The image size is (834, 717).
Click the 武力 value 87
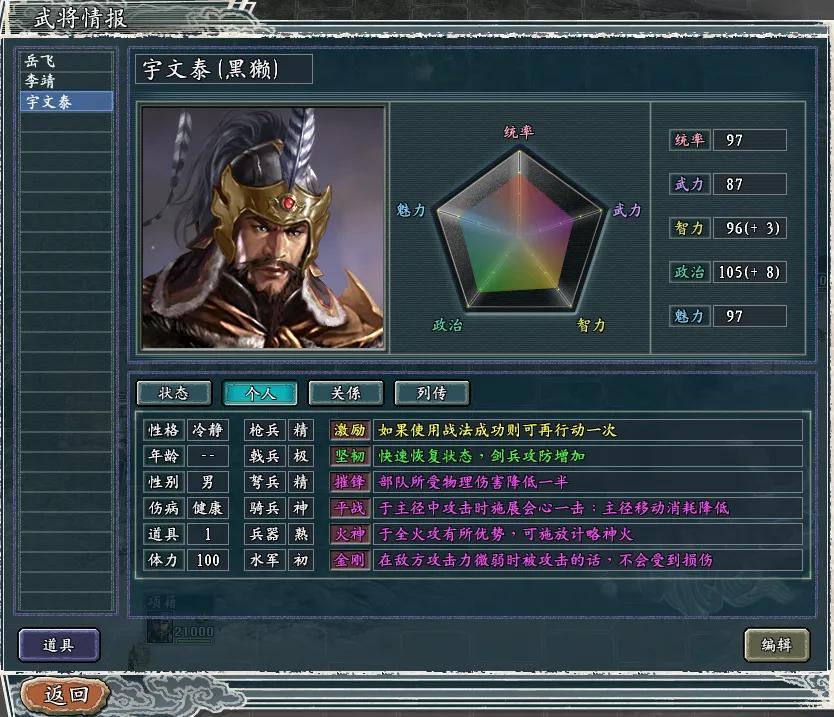(x=749, y=184)
